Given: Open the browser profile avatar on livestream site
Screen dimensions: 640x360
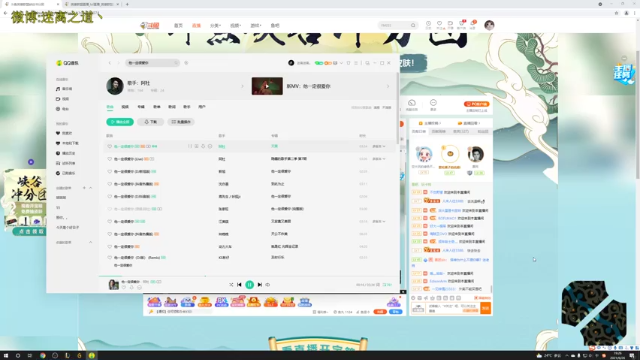Looking at the screenshot, I should coord(489,25).
